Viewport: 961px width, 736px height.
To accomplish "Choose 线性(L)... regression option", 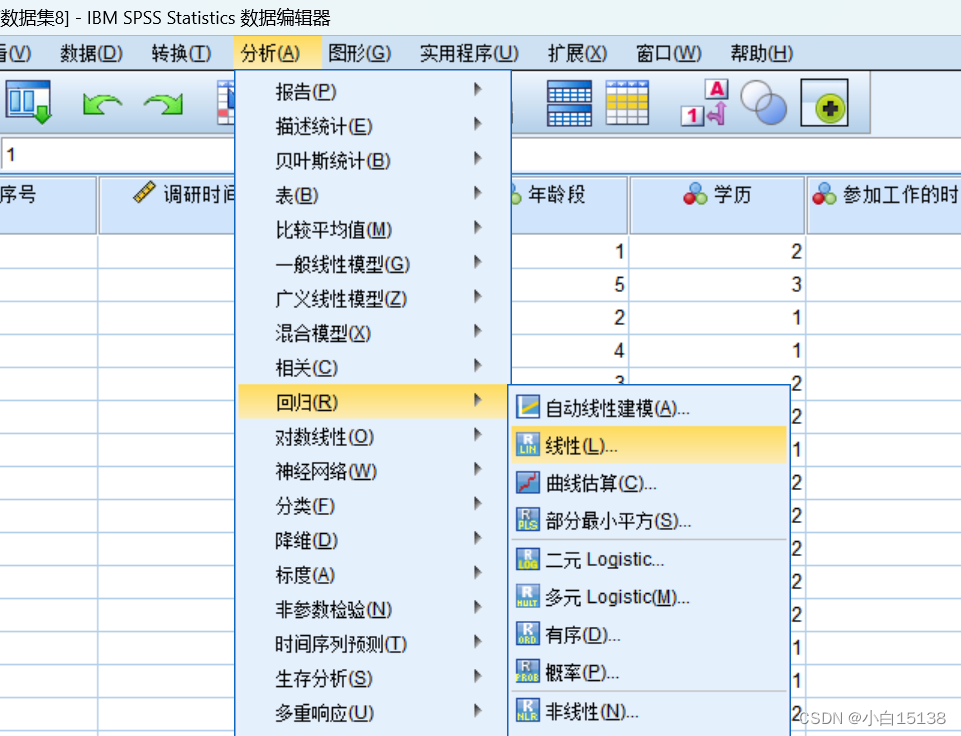I will coord(649,445).
